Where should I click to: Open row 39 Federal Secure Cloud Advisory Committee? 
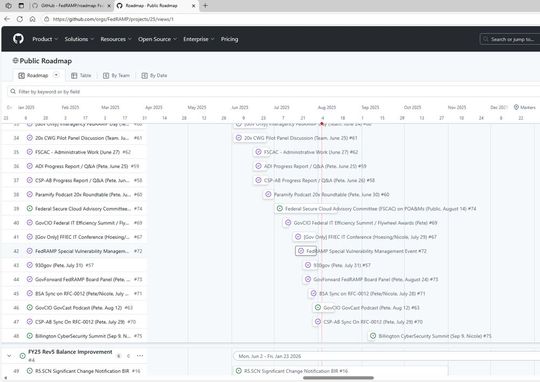click(x=83, y=209)
